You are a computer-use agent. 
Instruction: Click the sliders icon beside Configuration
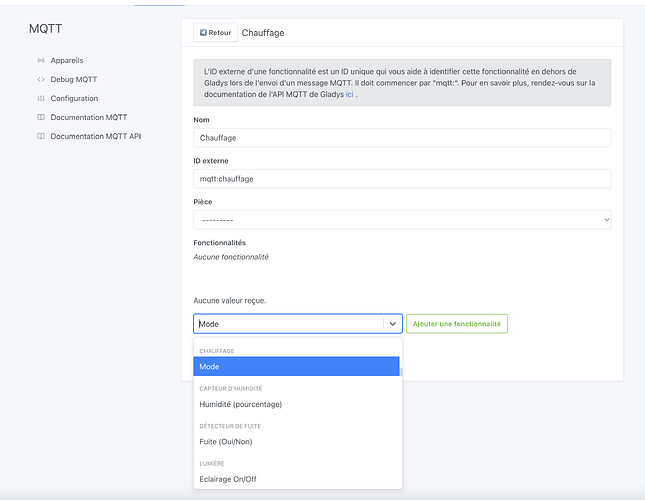click(41, 98)
